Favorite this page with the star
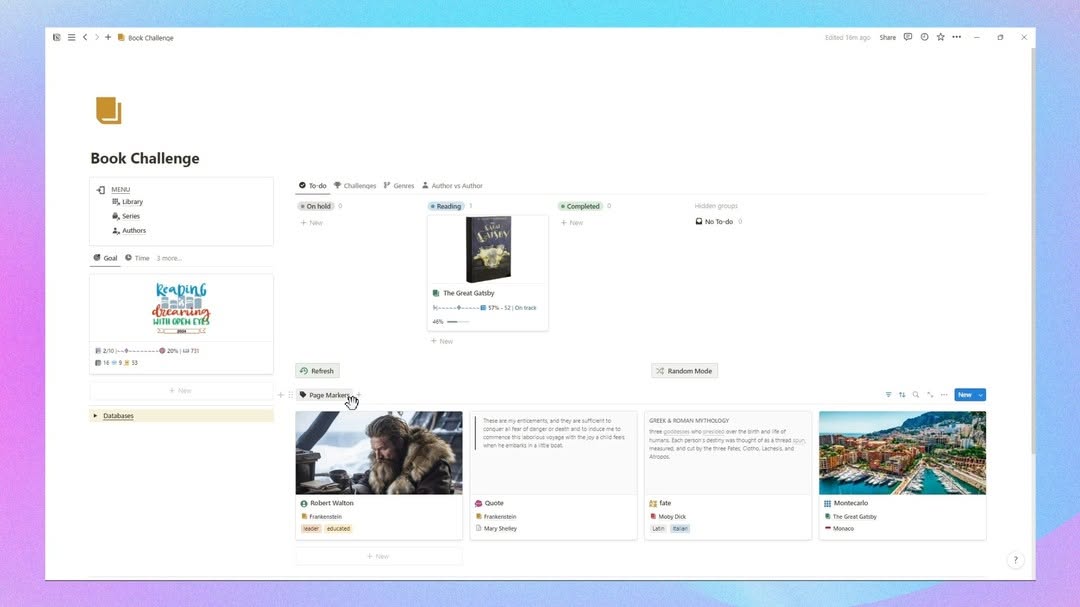This screenshot has width=1080, height=607. coord(940,37)
